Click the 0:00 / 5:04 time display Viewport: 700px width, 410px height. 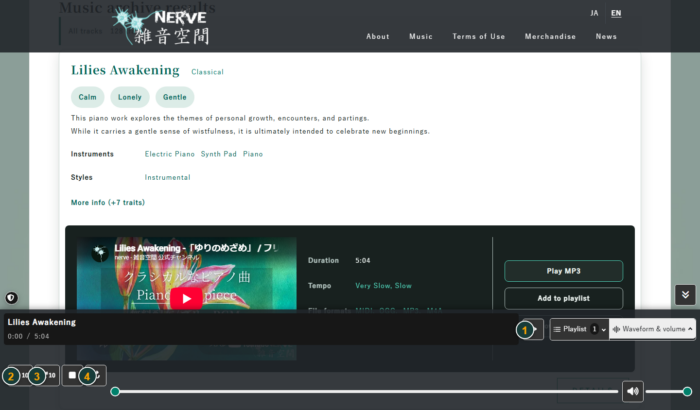[x=29, y=336]
